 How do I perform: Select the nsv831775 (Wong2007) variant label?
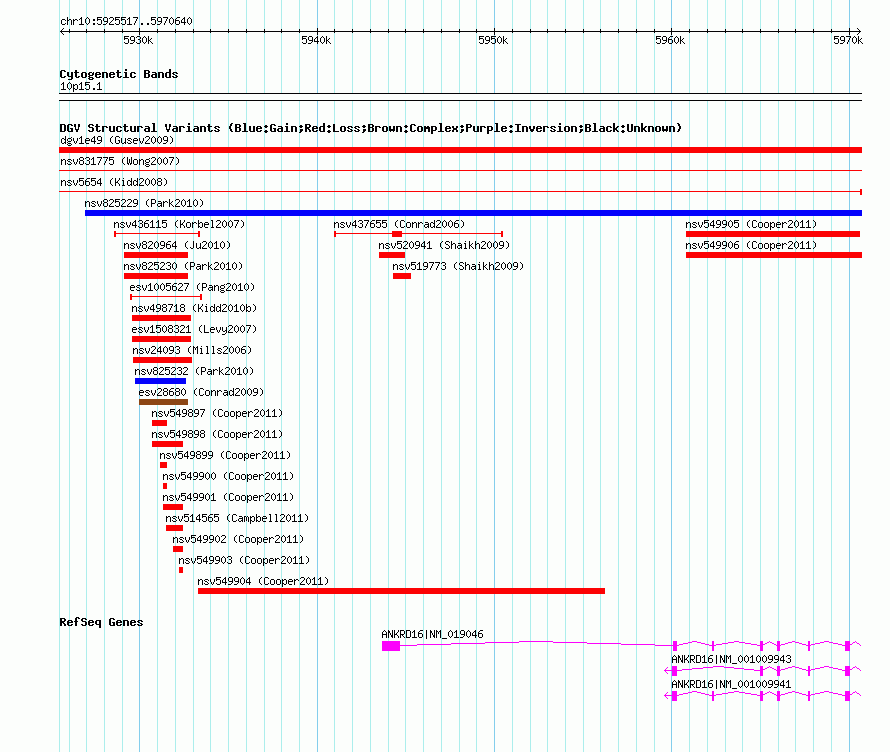[x=120, y=161]
